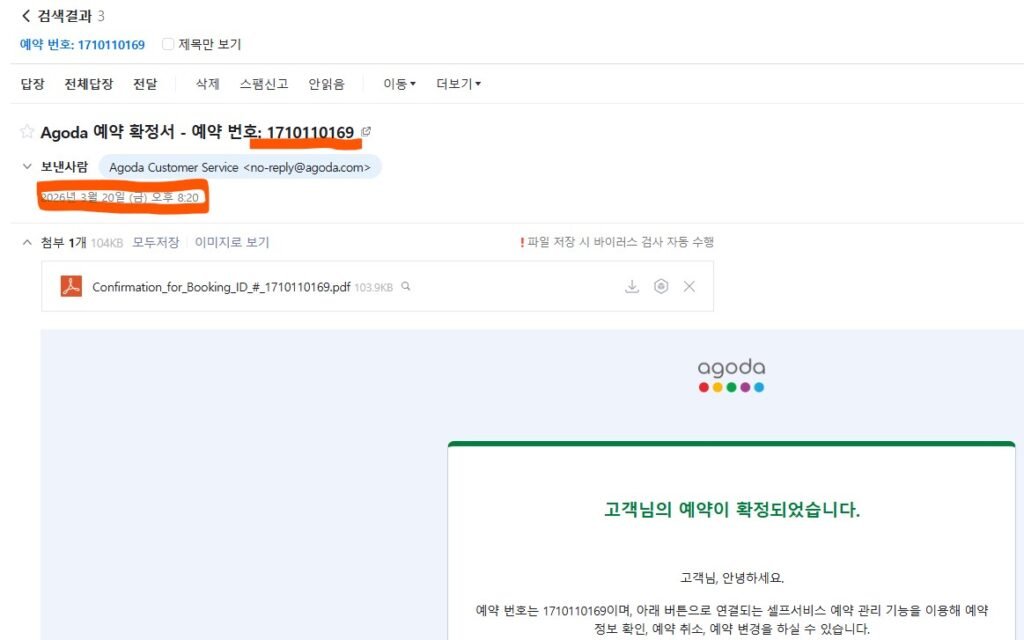Image resolution: width=1024 pixels, height=640 pixels.
Task: Click search term 예약 번호: 1710110169
Action: (82, 44)
